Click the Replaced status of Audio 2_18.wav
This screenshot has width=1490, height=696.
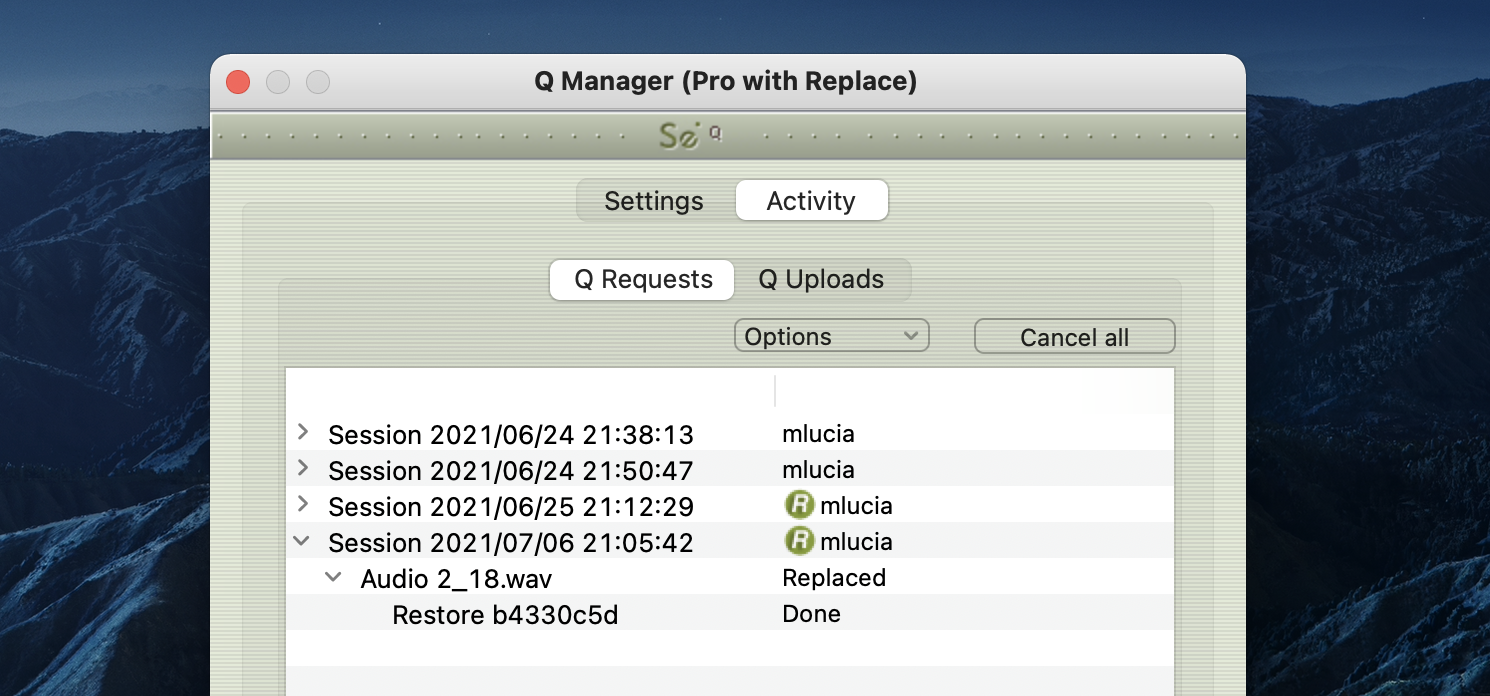[834, 578]
